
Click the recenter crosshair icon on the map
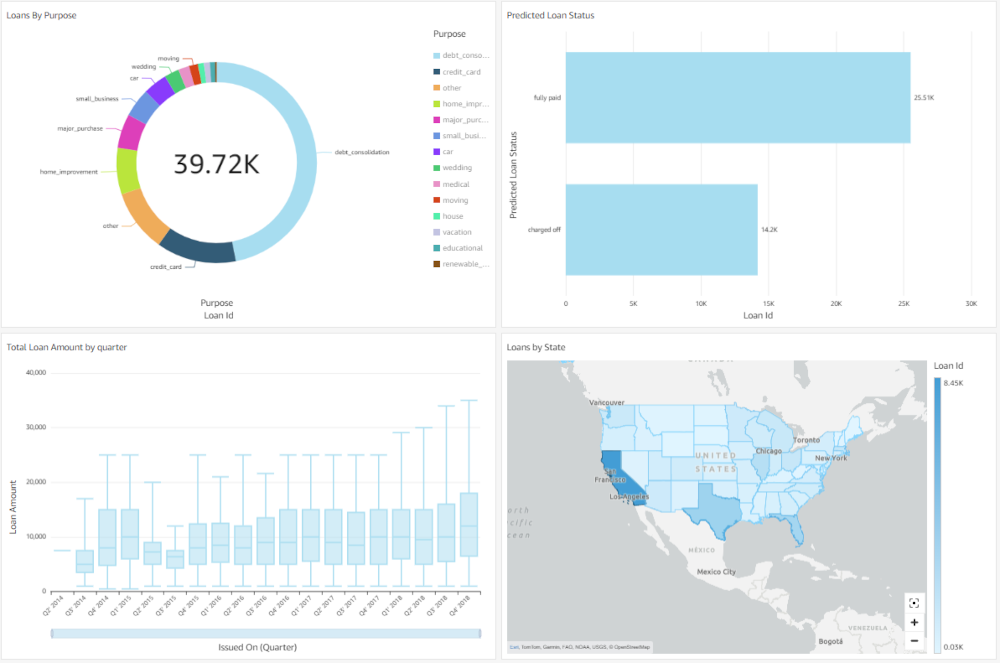tap(914, 603)
